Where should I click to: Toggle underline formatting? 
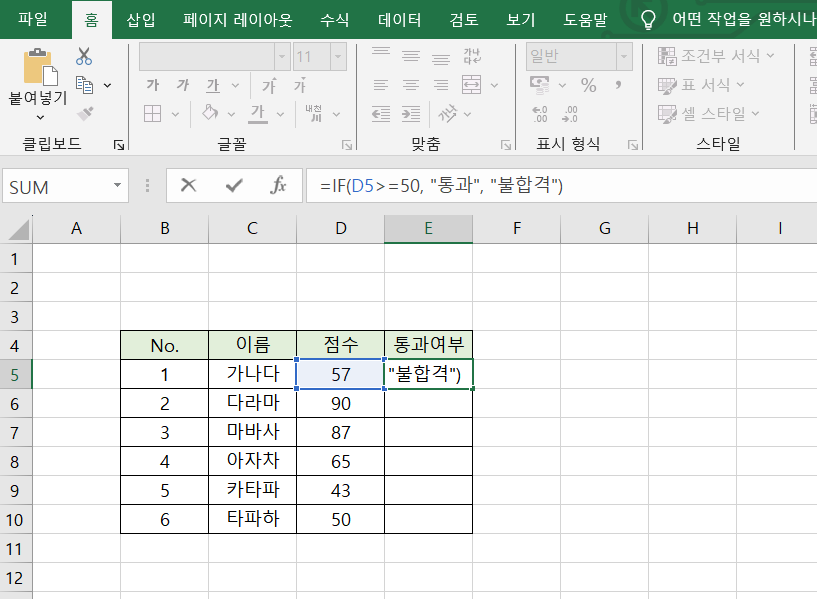212,84
